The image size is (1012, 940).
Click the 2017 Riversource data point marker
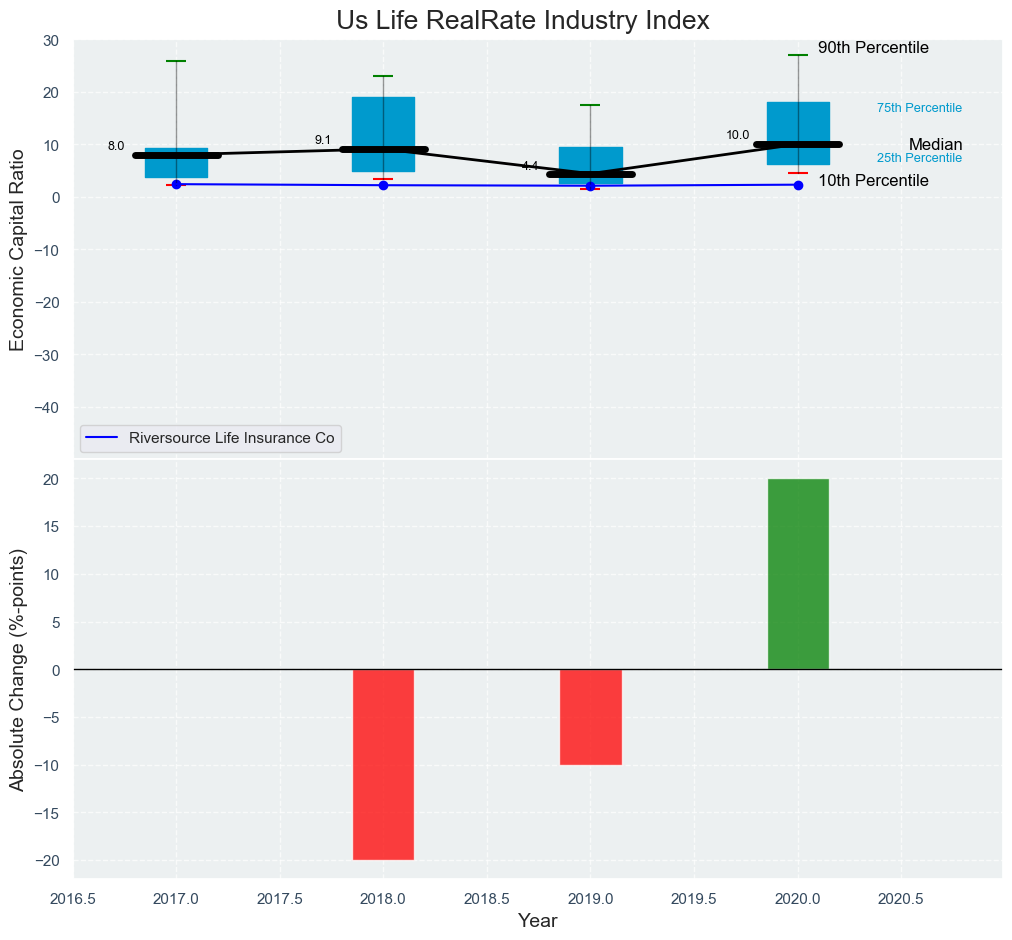(176, 184)
